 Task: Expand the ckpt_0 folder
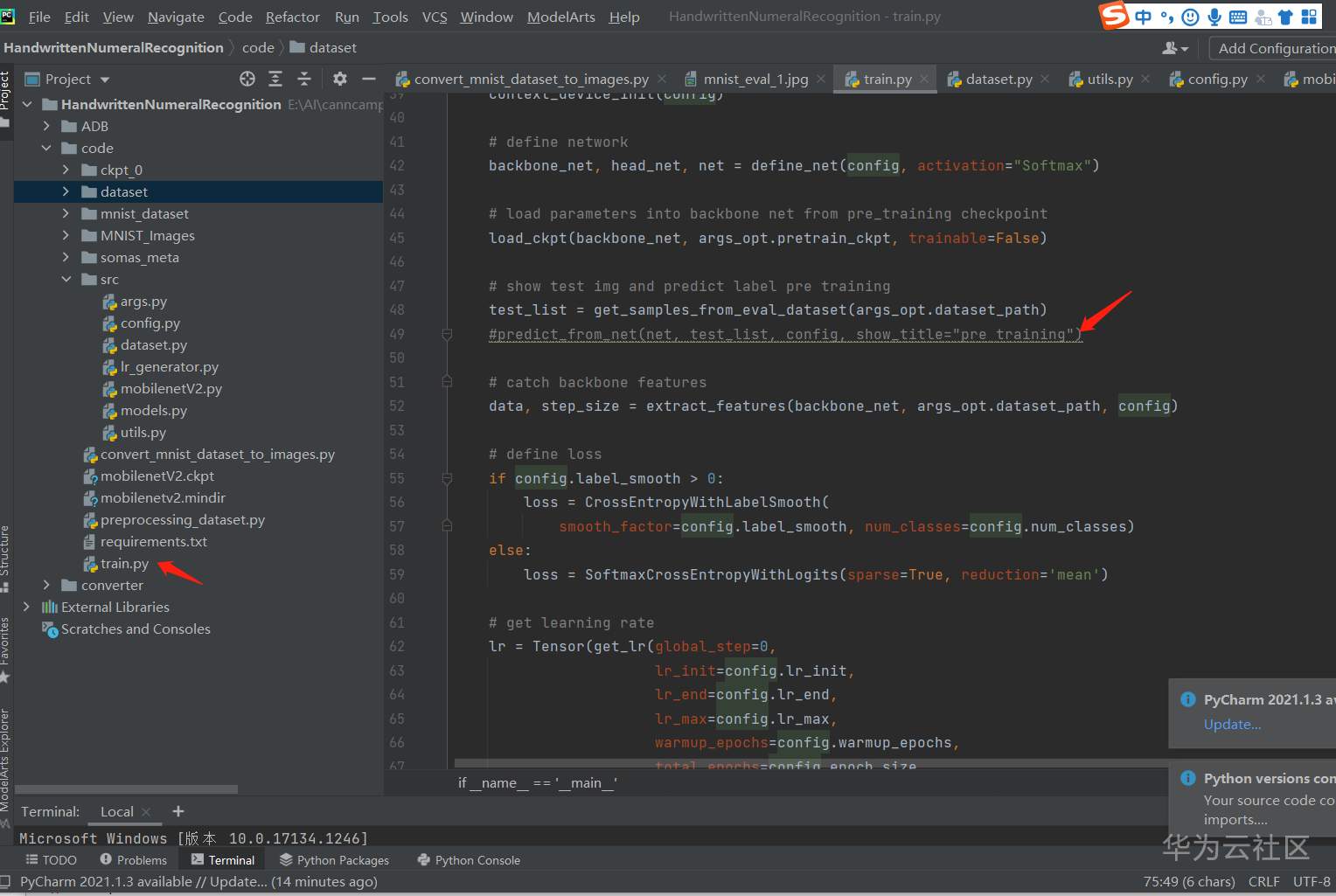66,170
